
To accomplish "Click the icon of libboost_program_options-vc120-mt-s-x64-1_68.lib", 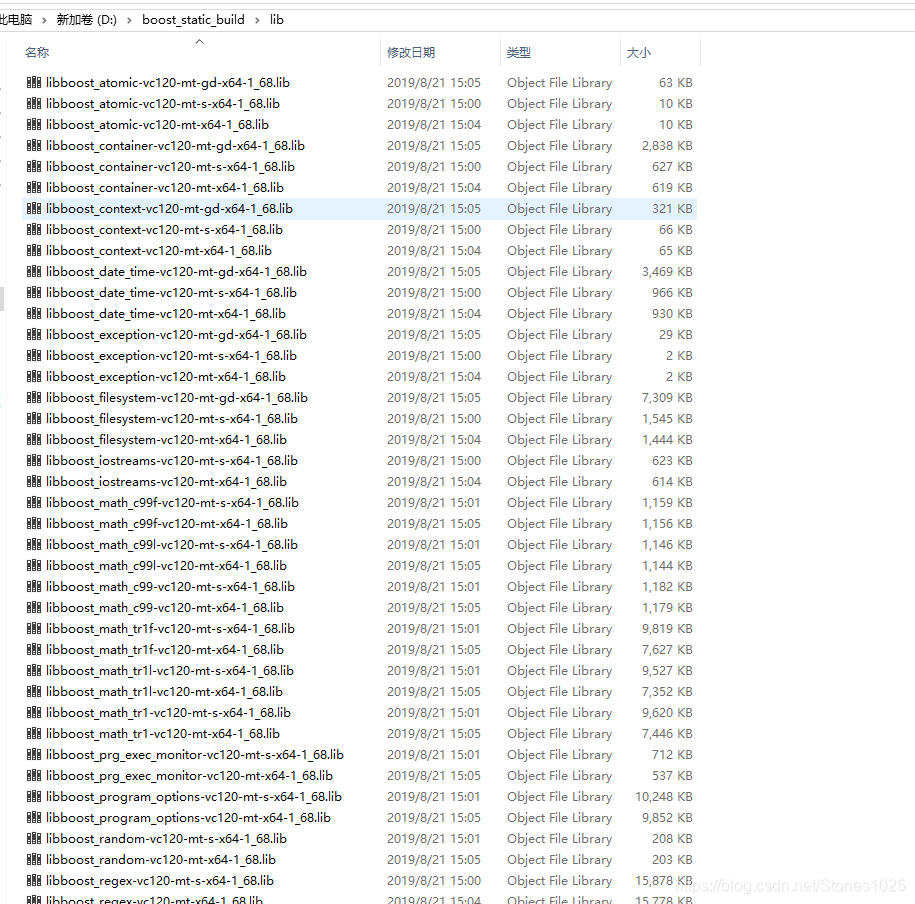I will click(x=34, y=797).
